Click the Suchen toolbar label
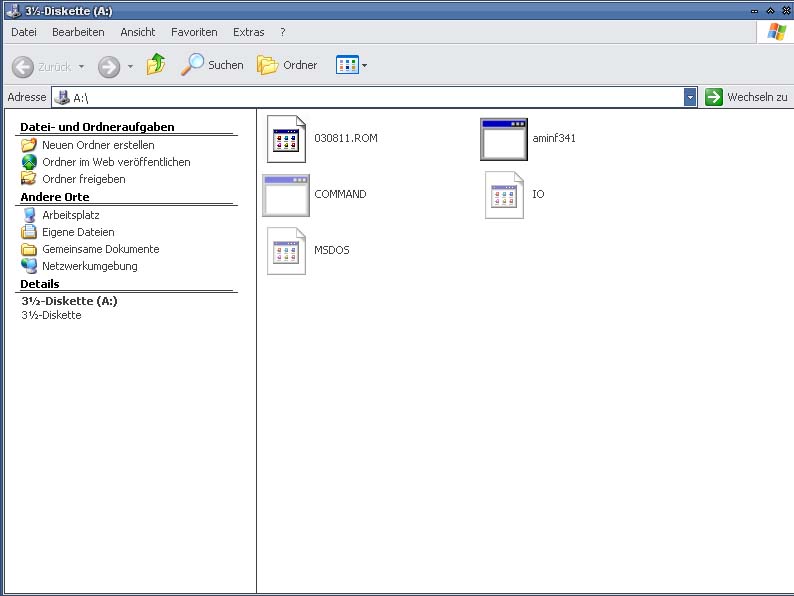This screenshot has width=794, height=596. (226, 65)
